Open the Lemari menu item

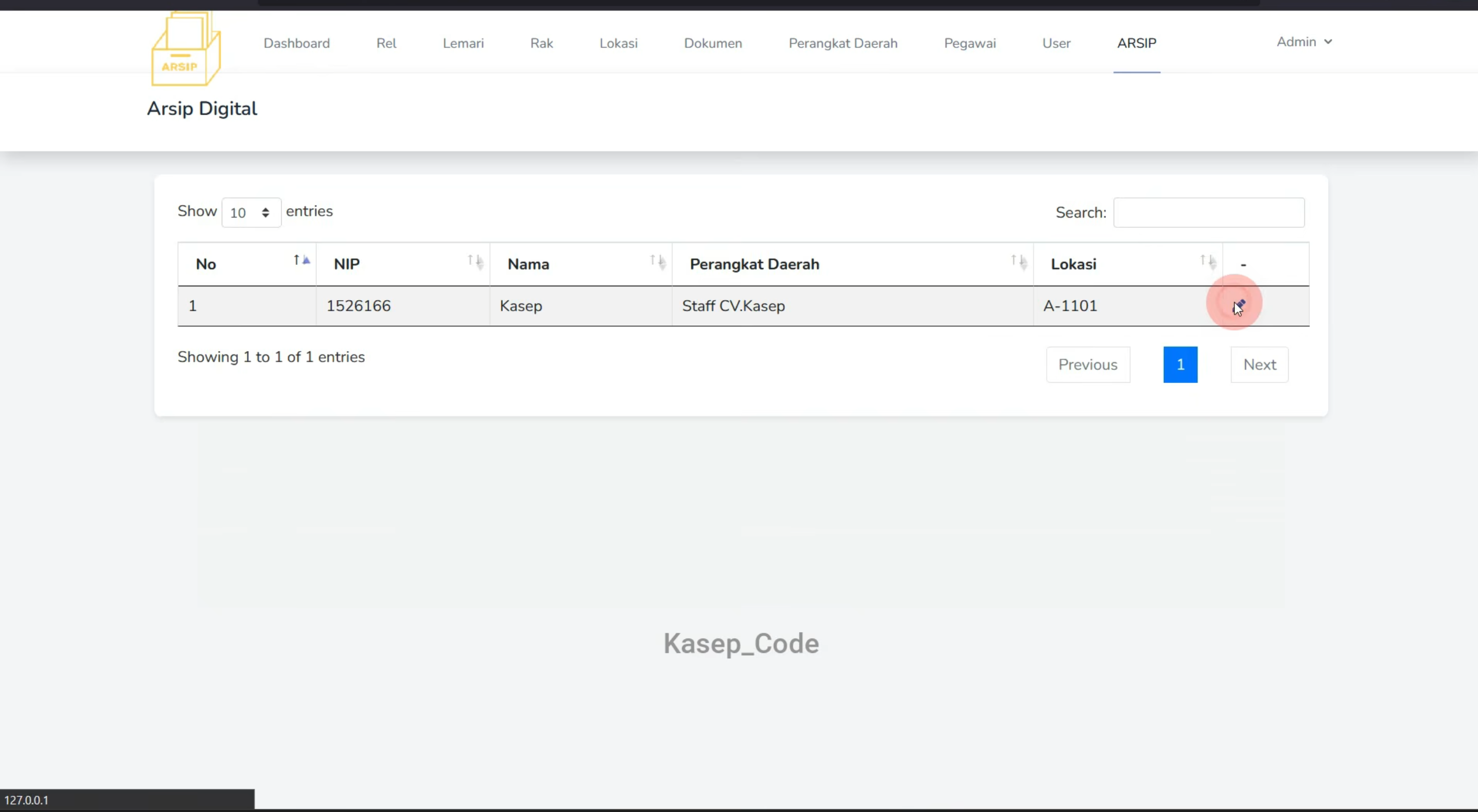(464, 43)
